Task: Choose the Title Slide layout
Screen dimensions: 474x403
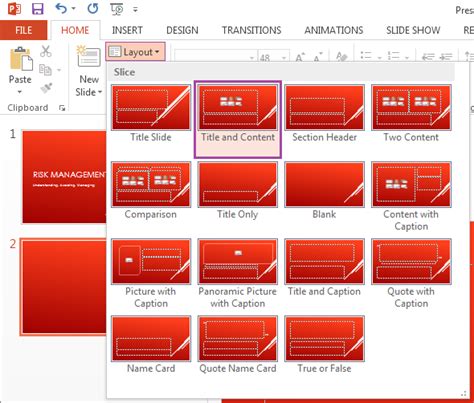Action: (x=151, y=114)
